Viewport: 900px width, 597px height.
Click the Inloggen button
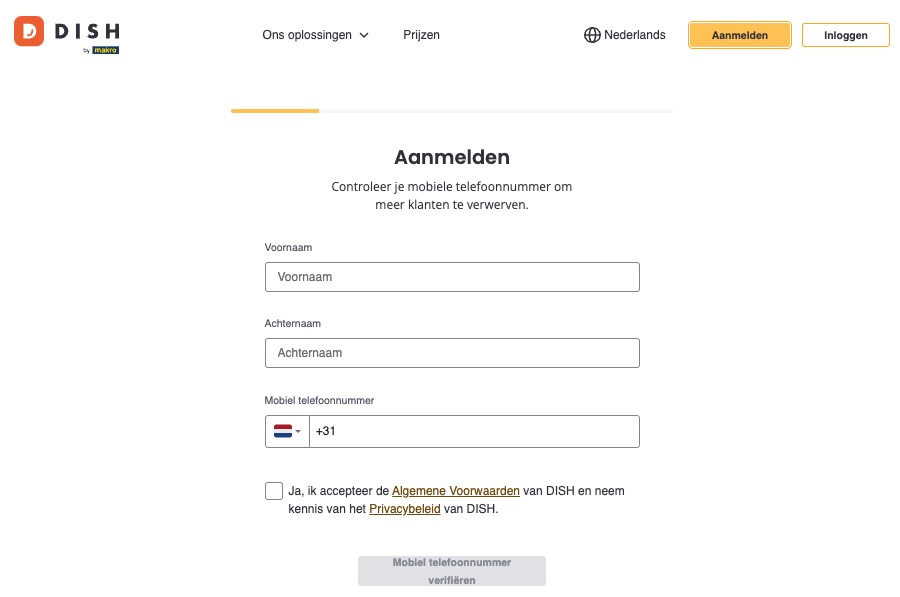pyautogui.click(x=845, y=35)
